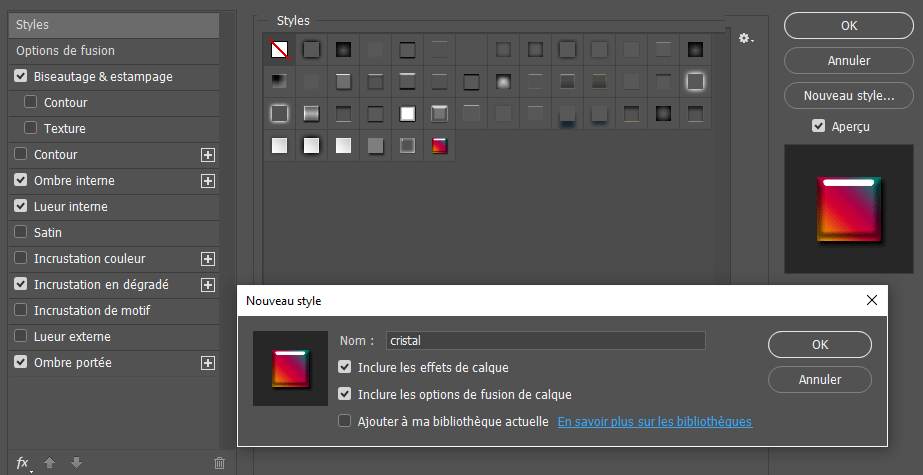The image size is (923, 475).
Task: Open Options de fusion section
Action: (65, 51)
